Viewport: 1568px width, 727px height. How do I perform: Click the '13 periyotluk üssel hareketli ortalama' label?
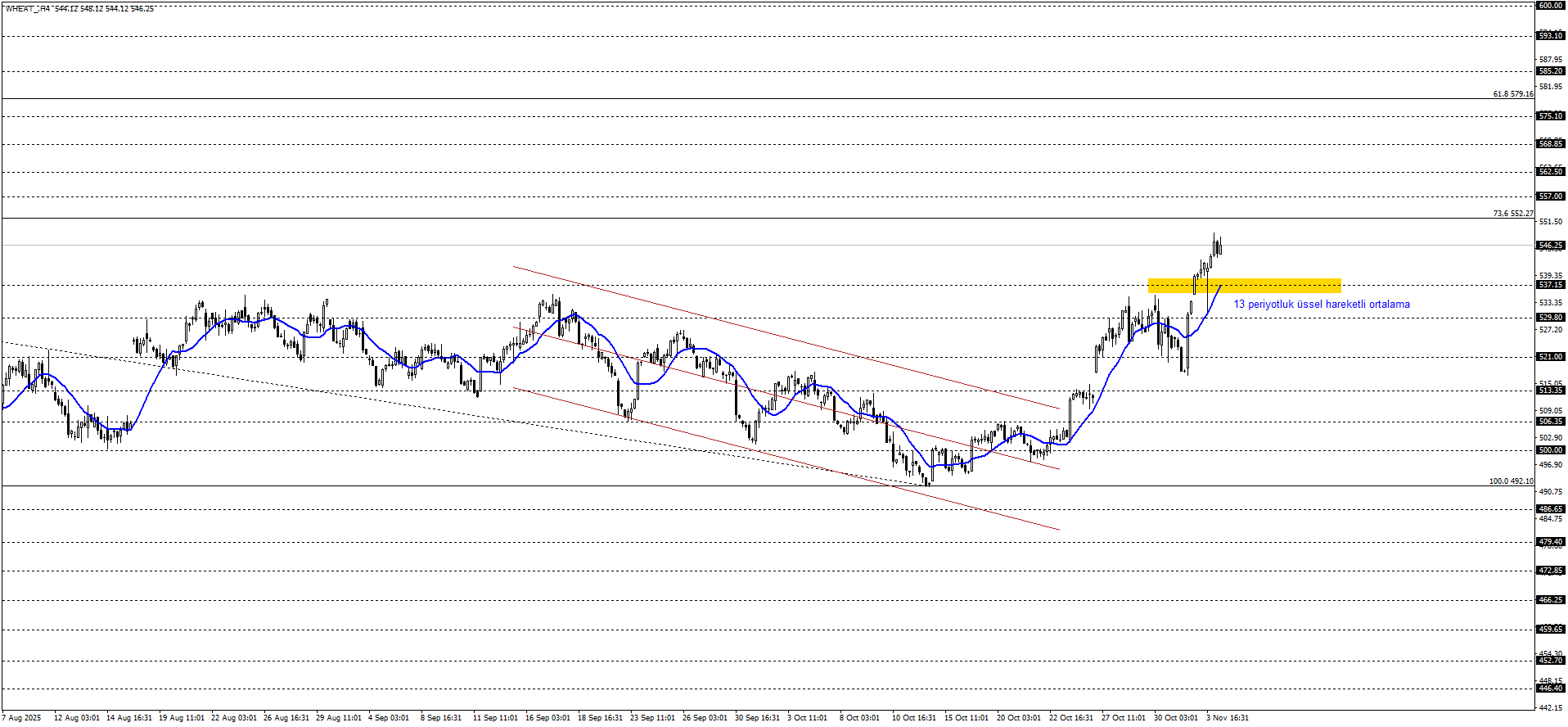(x=1321, y=305)
